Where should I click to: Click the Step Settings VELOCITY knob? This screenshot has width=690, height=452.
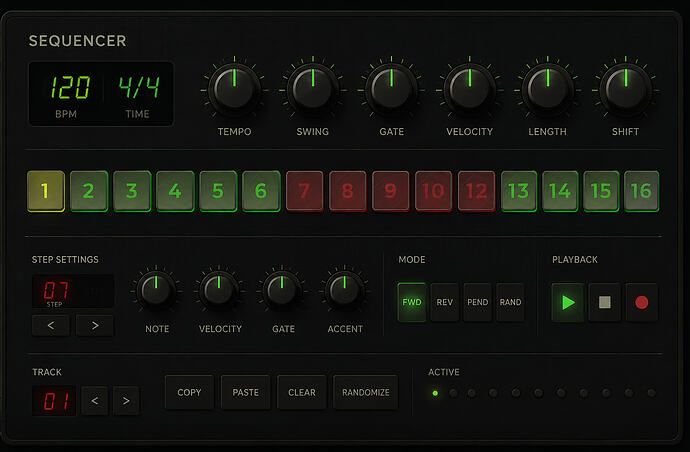219,291
